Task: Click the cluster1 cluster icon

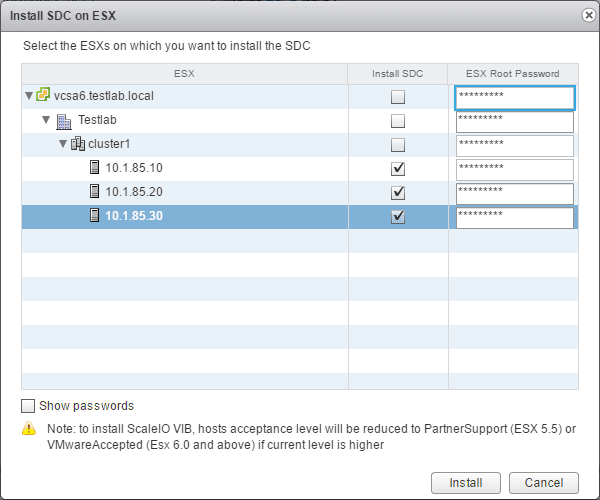Action: point(78,144)
